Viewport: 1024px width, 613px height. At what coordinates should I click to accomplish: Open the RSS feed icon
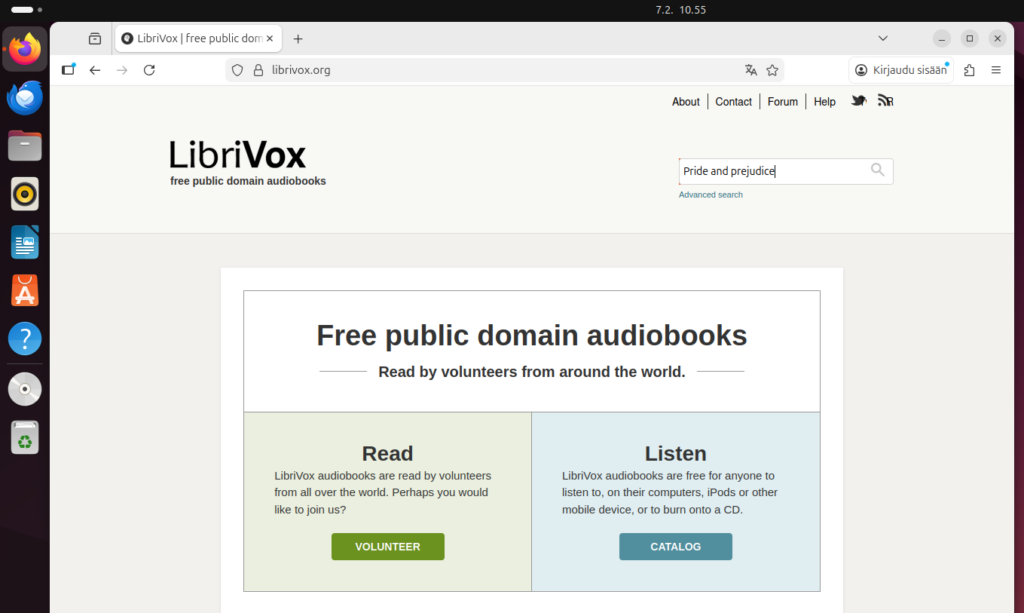point(885,101)
